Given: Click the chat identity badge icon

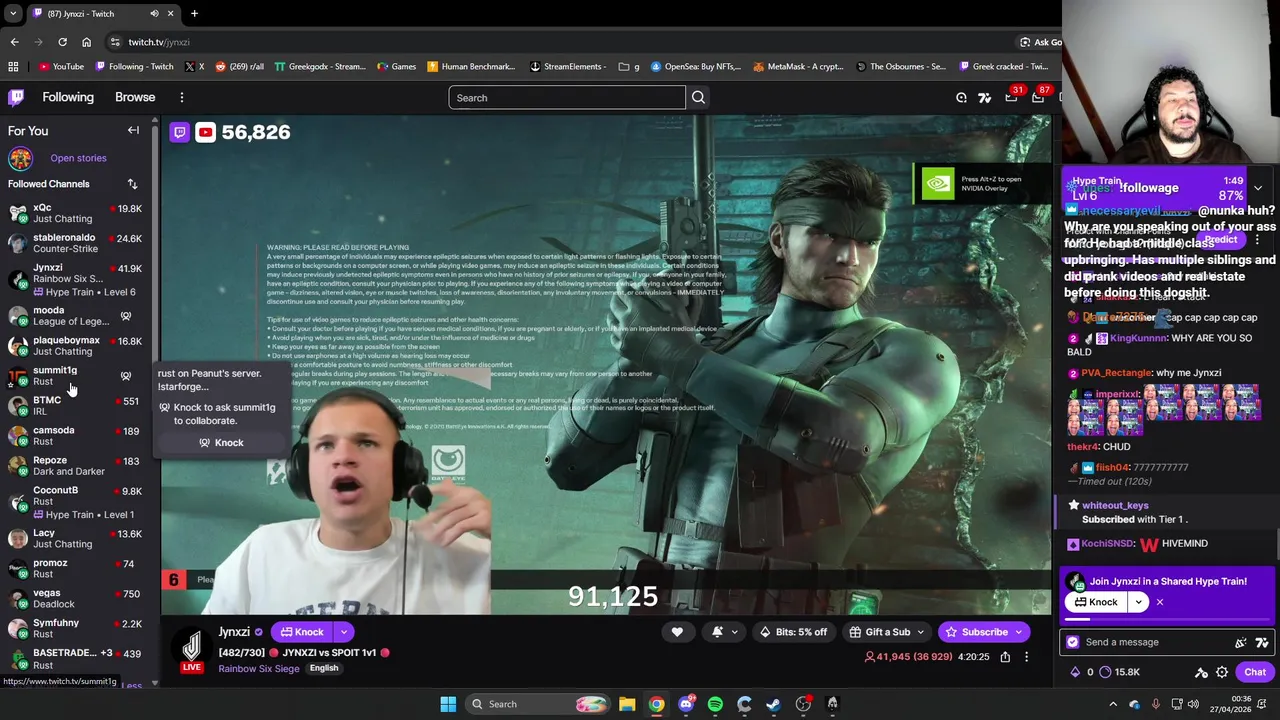Looking at the screenshot, I should [1073, 642].
